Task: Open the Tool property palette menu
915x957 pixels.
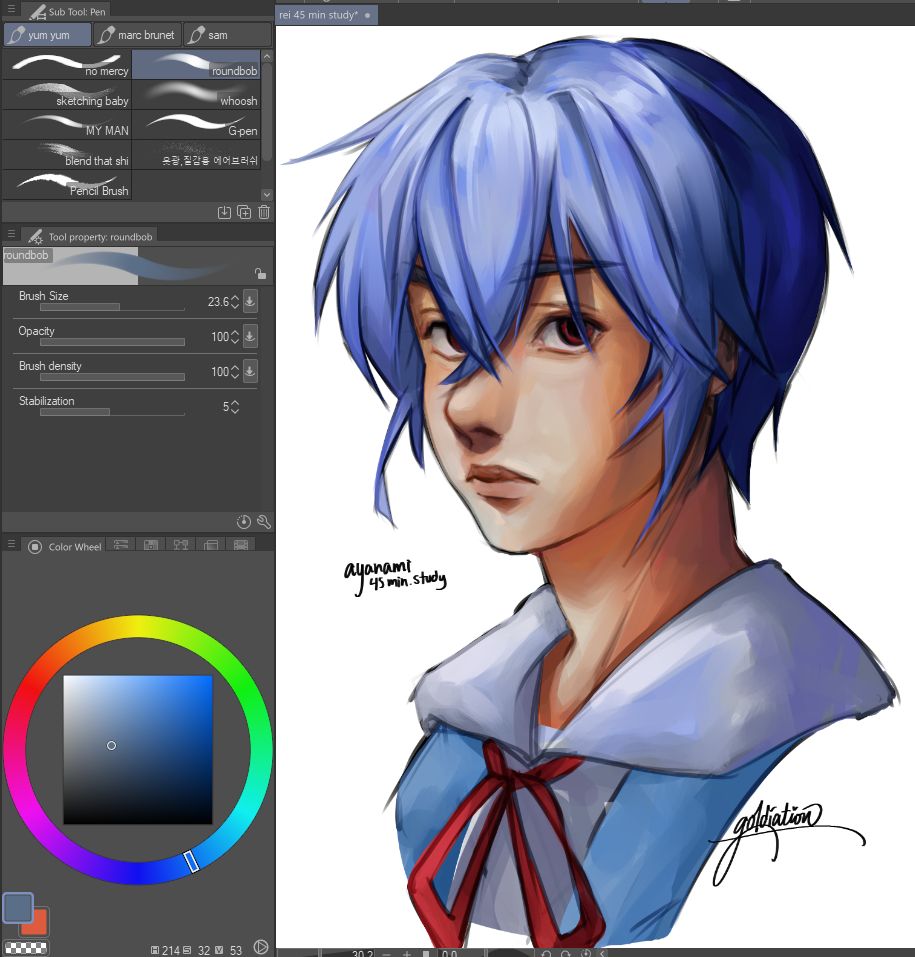Action: [x=11, y=234]
